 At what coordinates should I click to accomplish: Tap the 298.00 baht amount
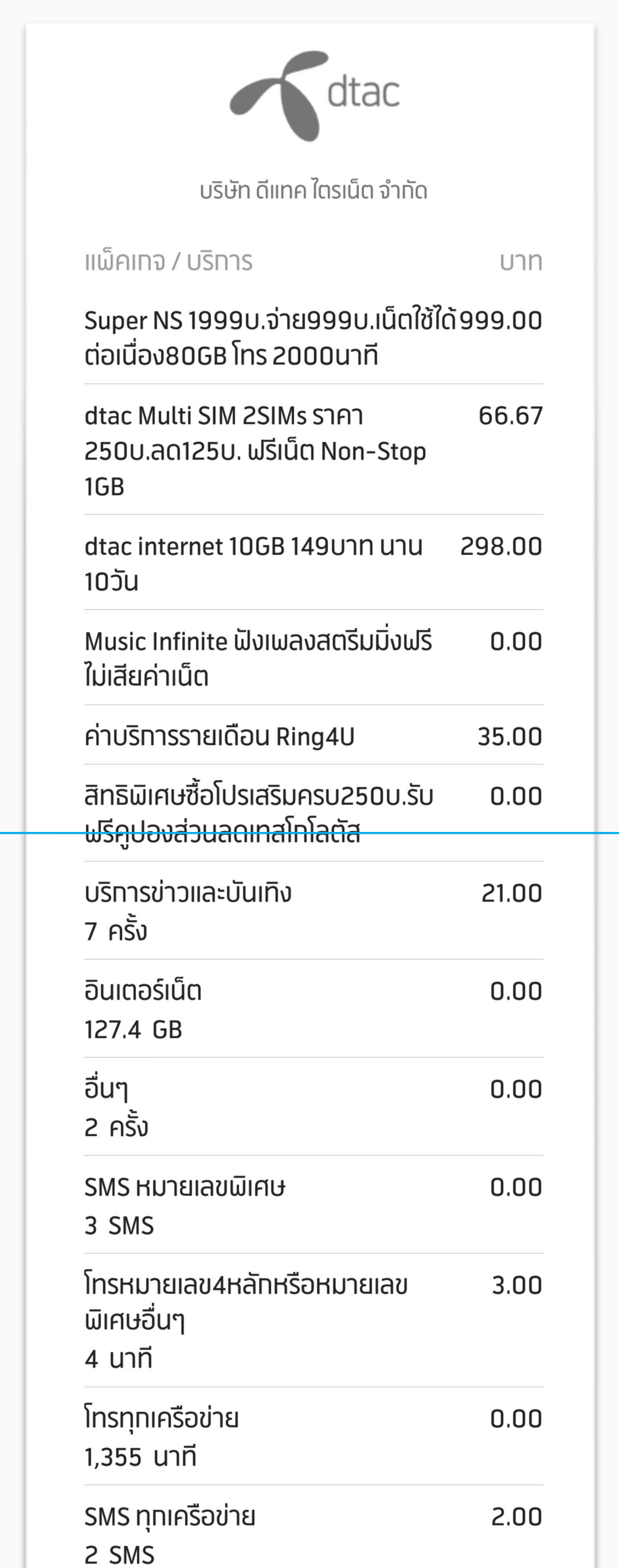tap(501, 547)
